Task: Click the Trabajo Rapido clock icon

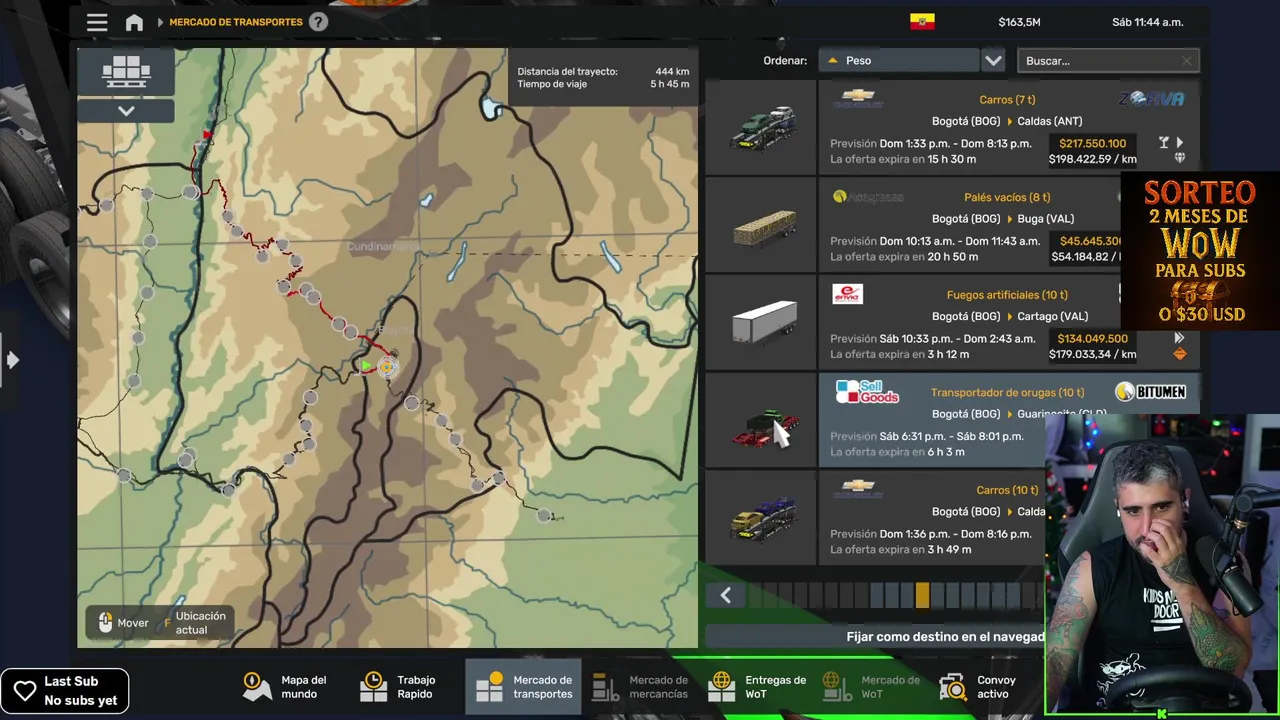Action: (x=374, y=686)
